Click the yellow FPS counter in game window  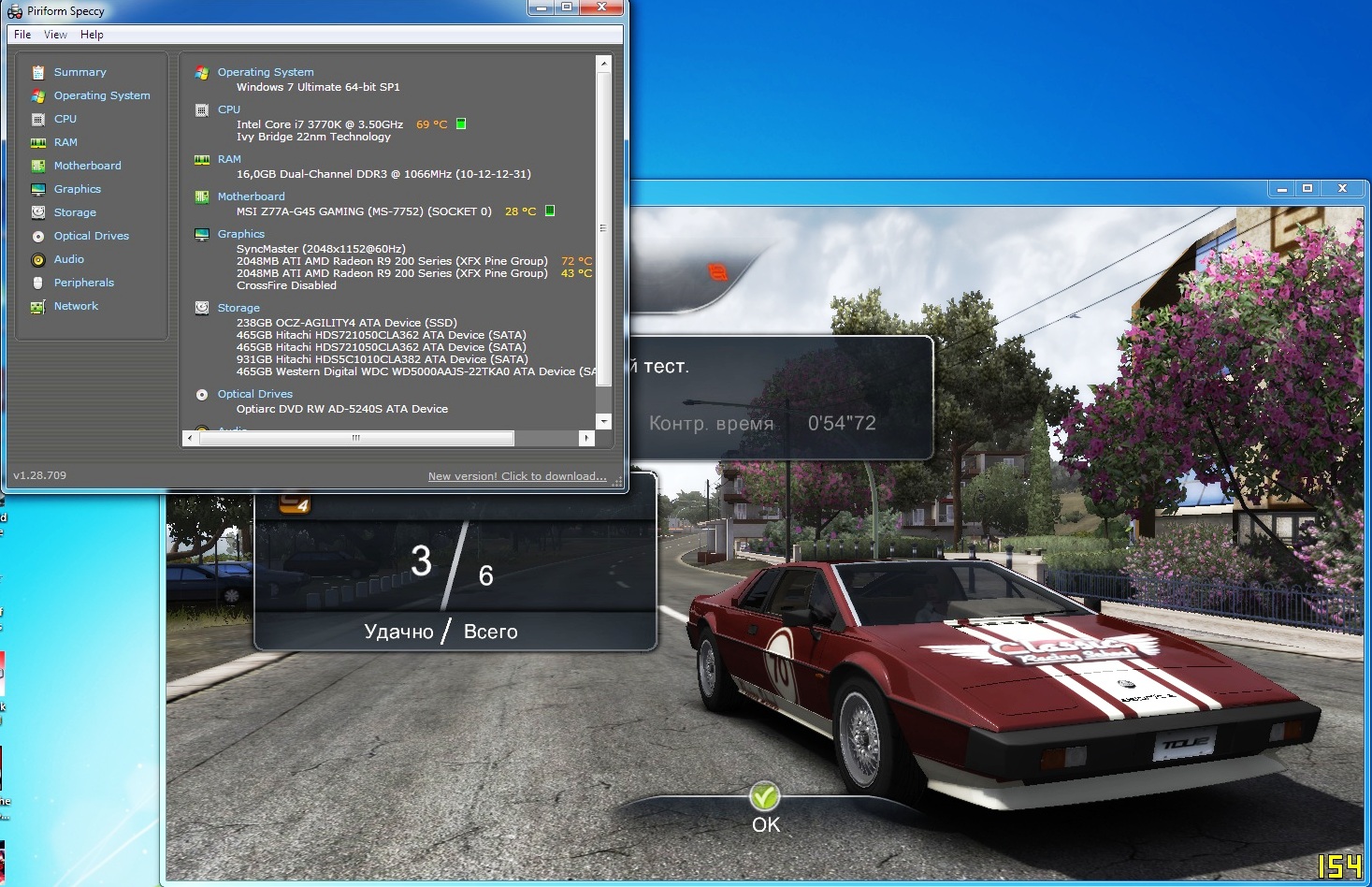tap(1339, 867)
